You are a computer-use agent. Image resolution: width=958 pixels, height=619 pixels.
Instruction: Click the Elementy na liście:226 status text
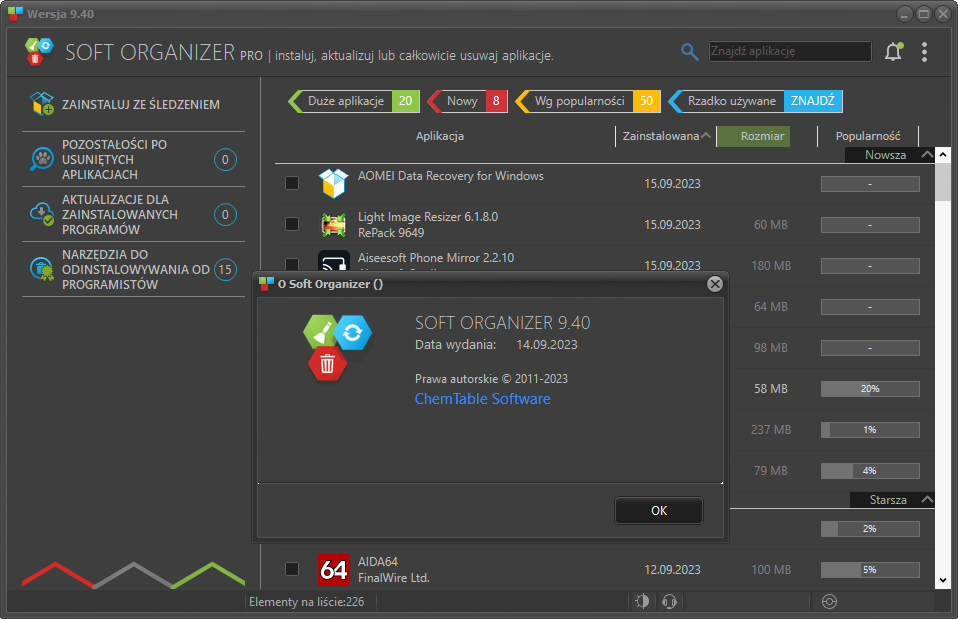pos(307,602)
